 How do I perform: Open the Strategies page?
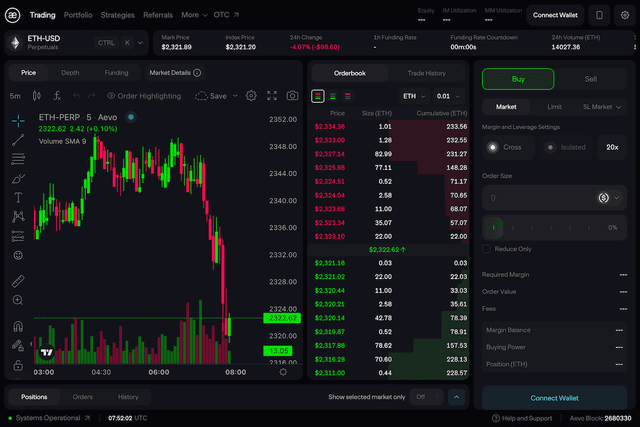coord(118,15)
